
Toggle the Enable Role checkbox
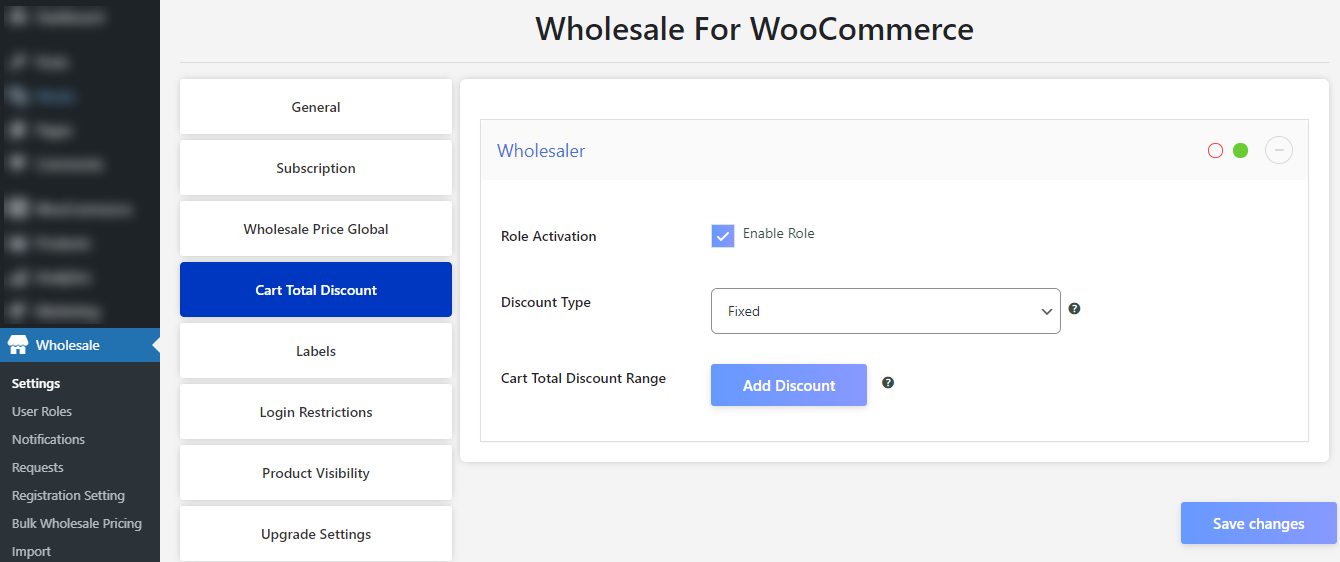pyautogui.click(x=723, y=236)
